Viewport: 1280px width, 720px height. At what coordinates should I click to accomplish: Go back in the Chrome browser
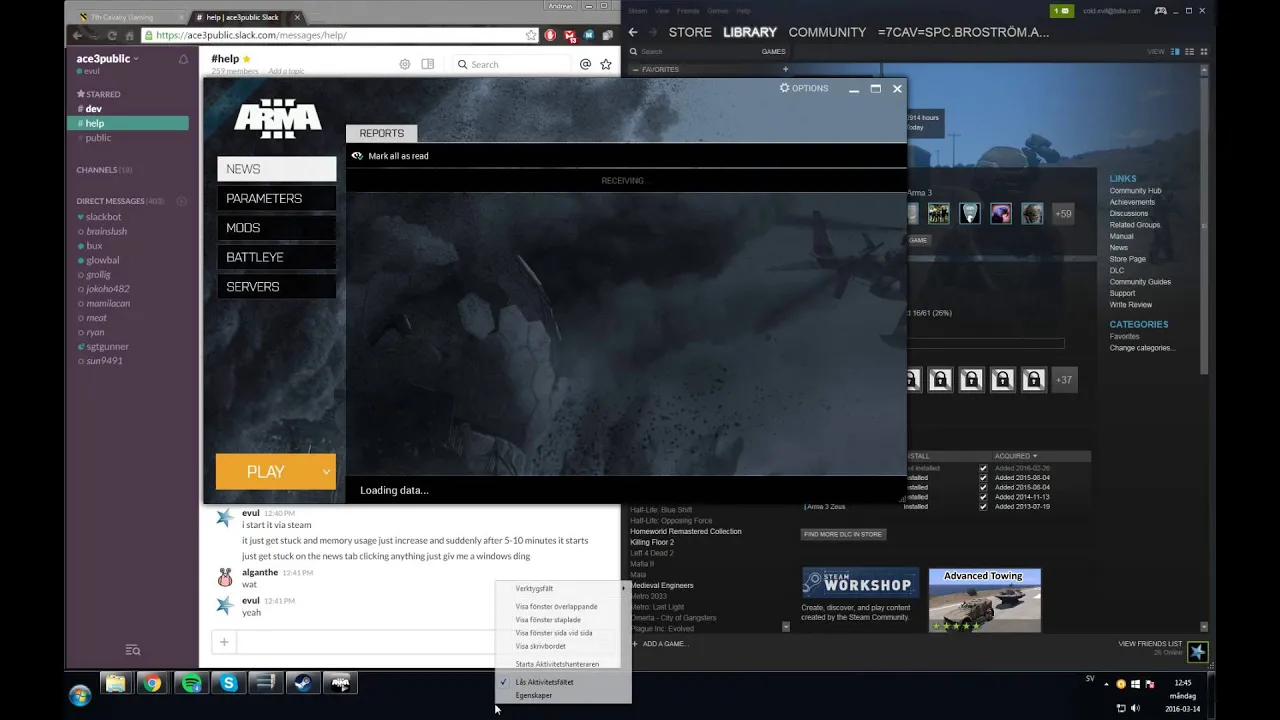(x=77, y=35)
